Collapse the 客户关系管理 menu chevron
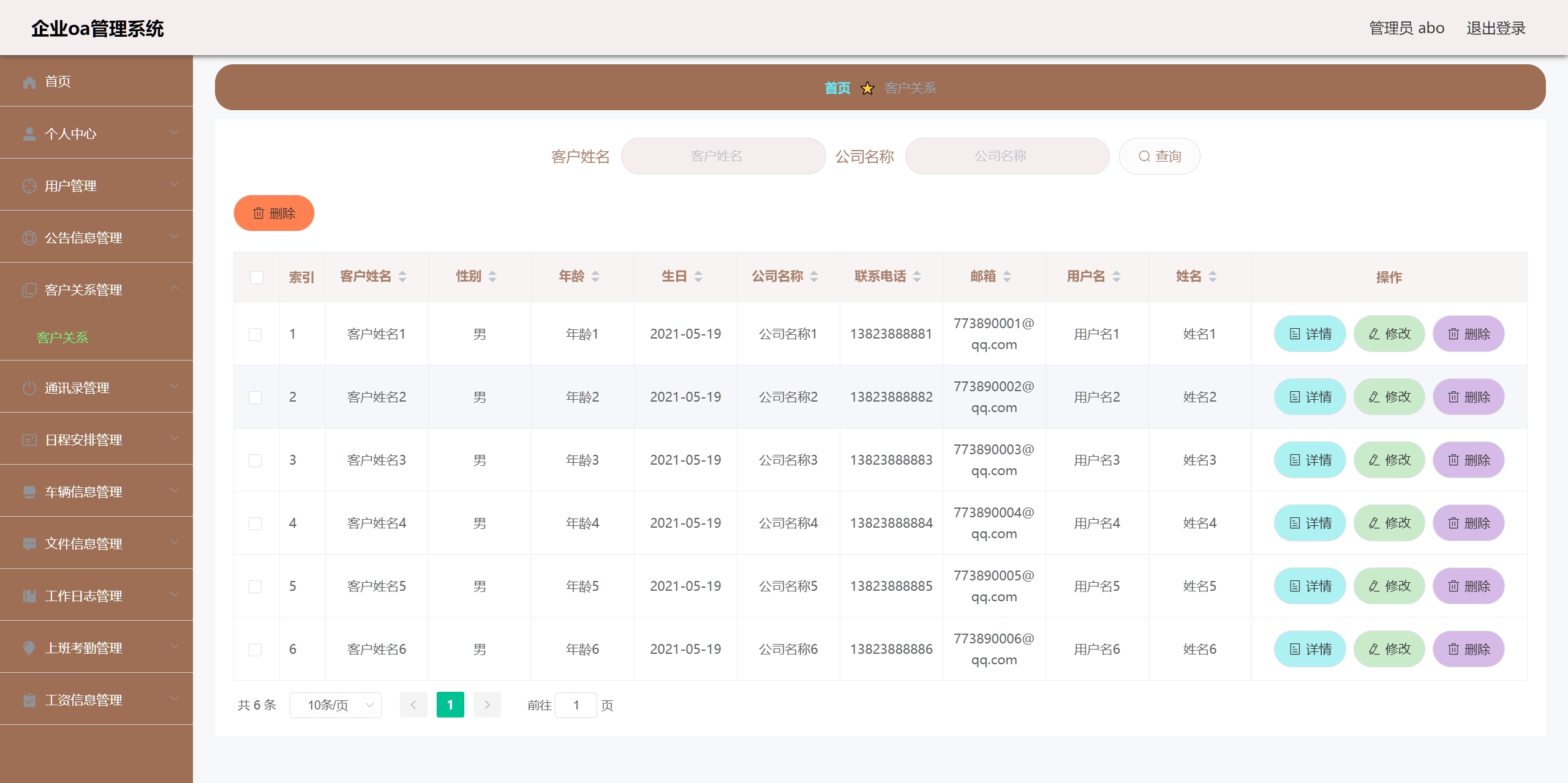This screenshot has width=1568, height=783. pos(175,288)
